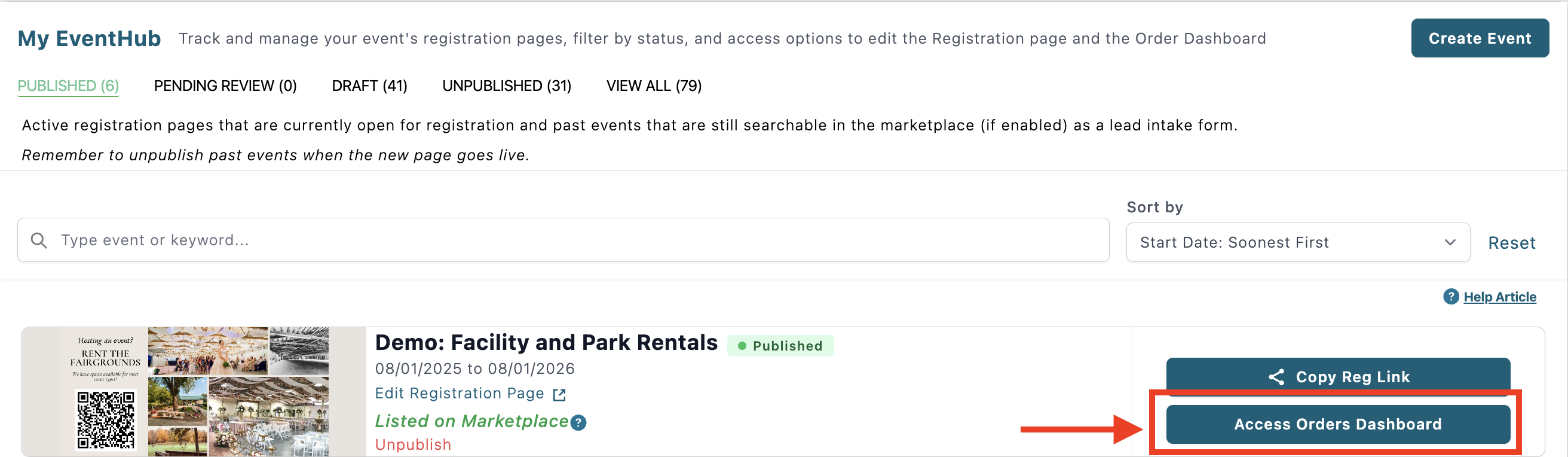Click the Published status badge
This screenshot has height=457, width=1568.
tap(780, 346)
